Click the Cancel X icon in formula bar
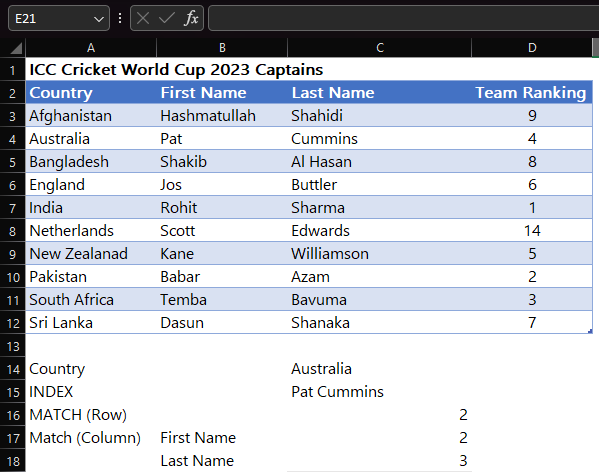This screenshot has width=599, height=472. click(143, 18)
